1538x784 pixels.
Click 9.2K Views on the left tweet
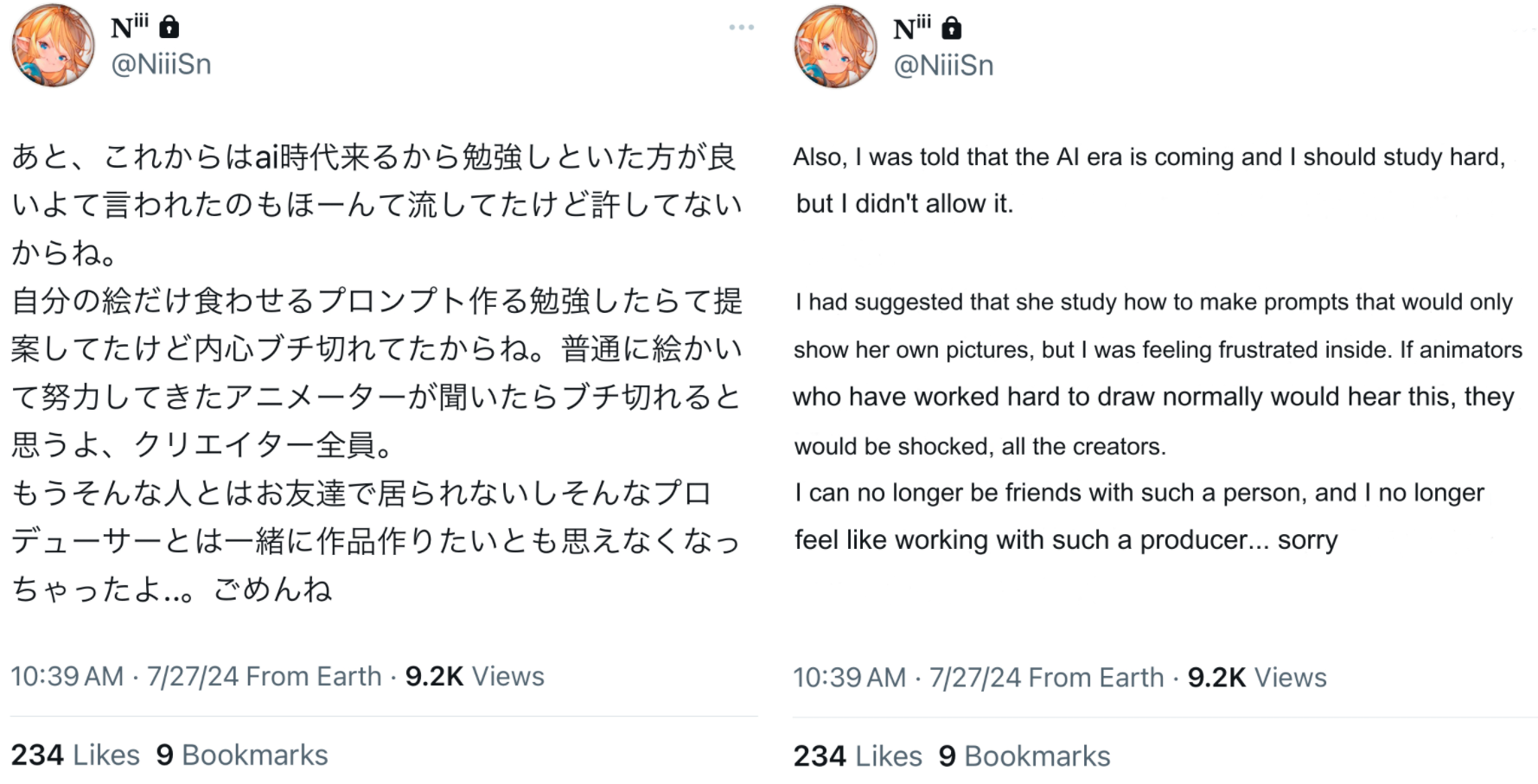475,676
